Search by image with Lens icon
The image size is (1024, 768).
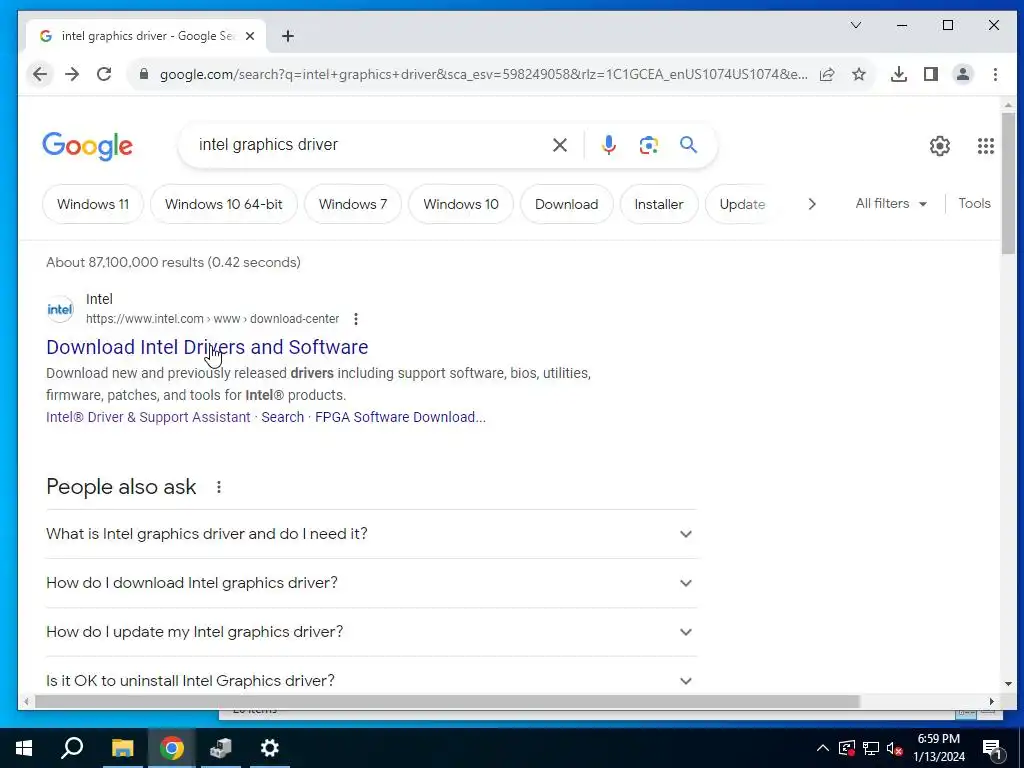click(x=648, y=145)
